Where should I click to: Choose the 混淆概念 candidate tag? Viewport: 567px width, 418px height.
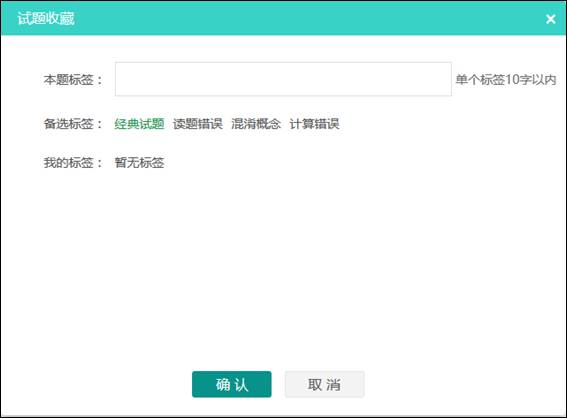[x=256, y=124]
